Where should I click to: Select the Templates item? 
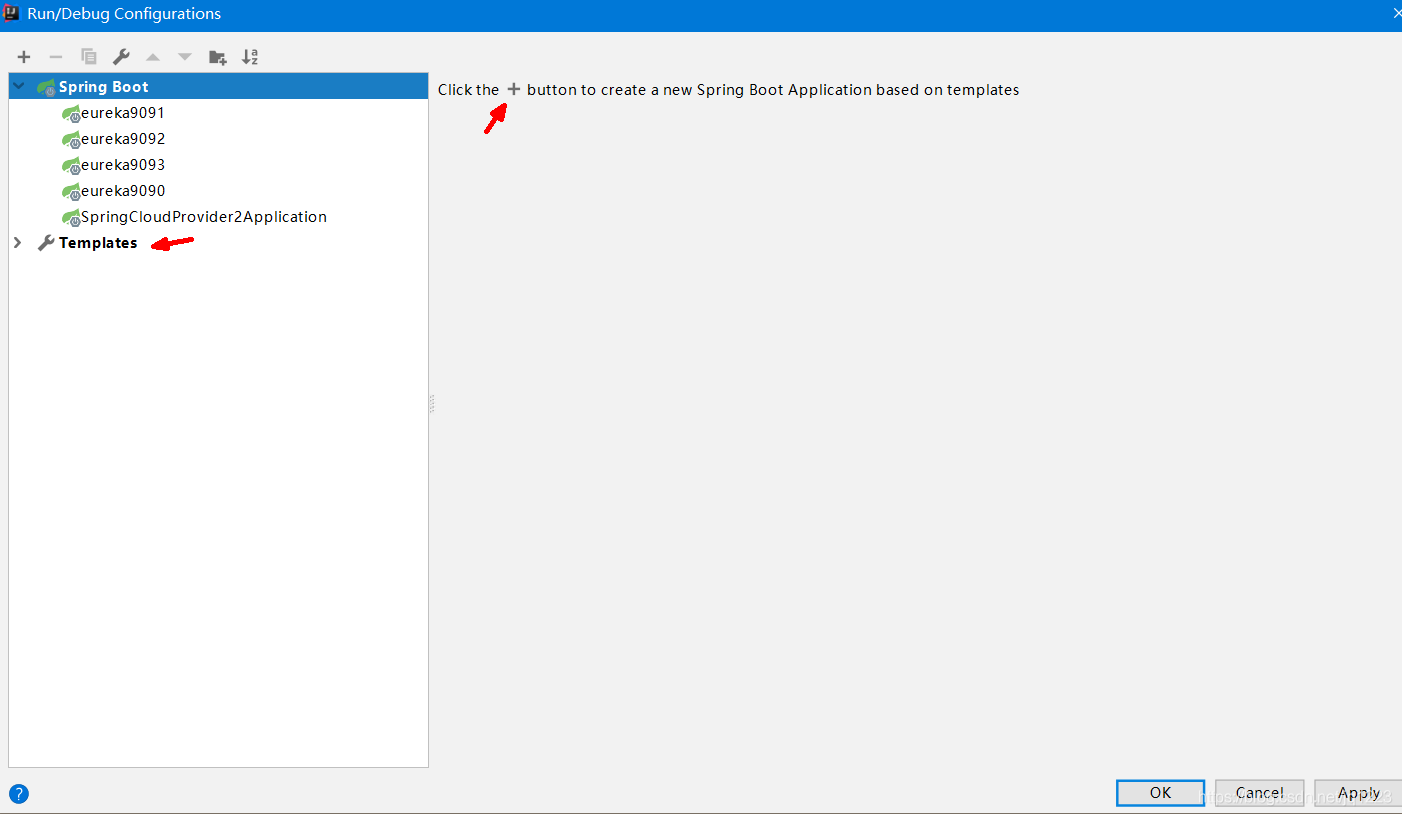tap(98, 243)
